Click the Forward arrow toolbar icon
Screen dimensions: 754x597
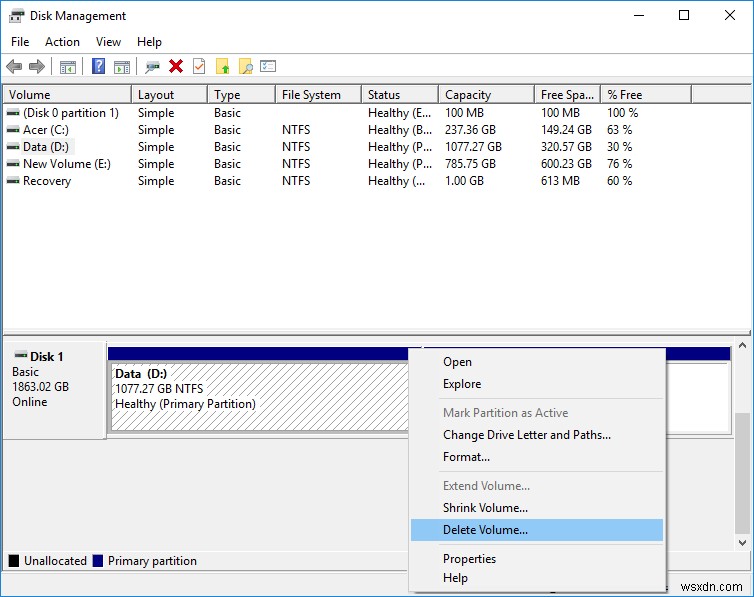37,67
